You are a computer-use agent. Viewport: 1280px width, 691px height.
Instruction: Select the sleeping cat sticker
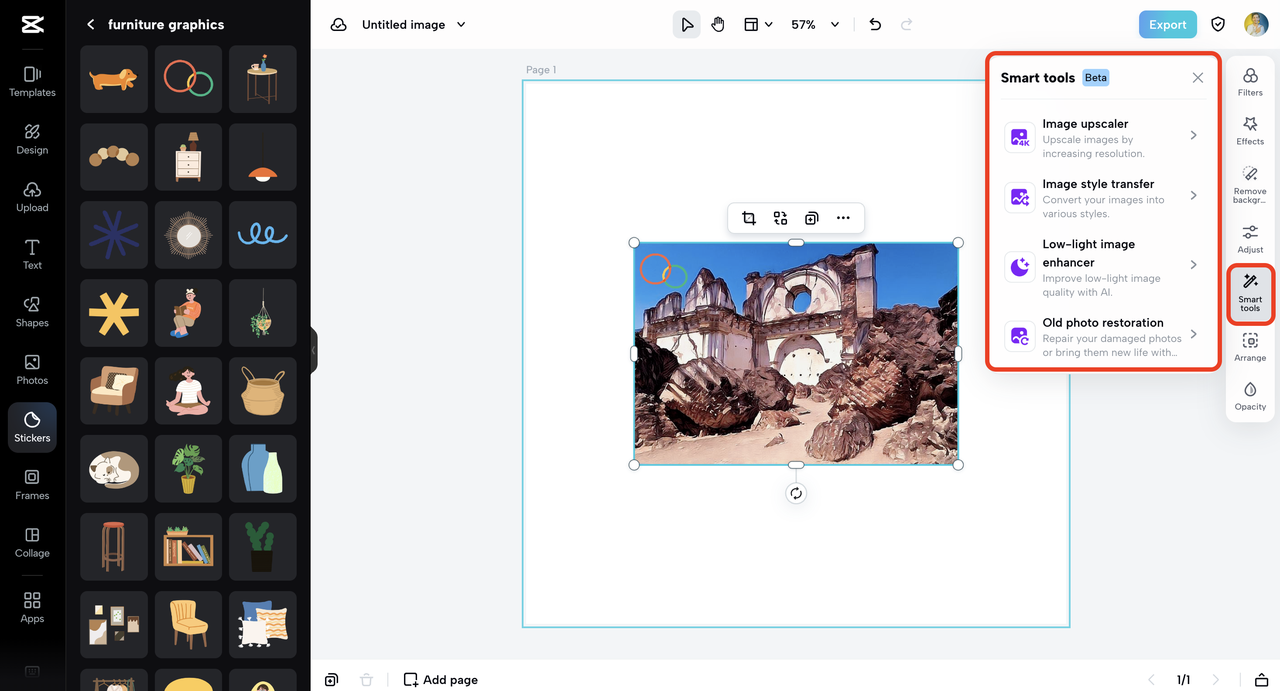coord(114,469)
